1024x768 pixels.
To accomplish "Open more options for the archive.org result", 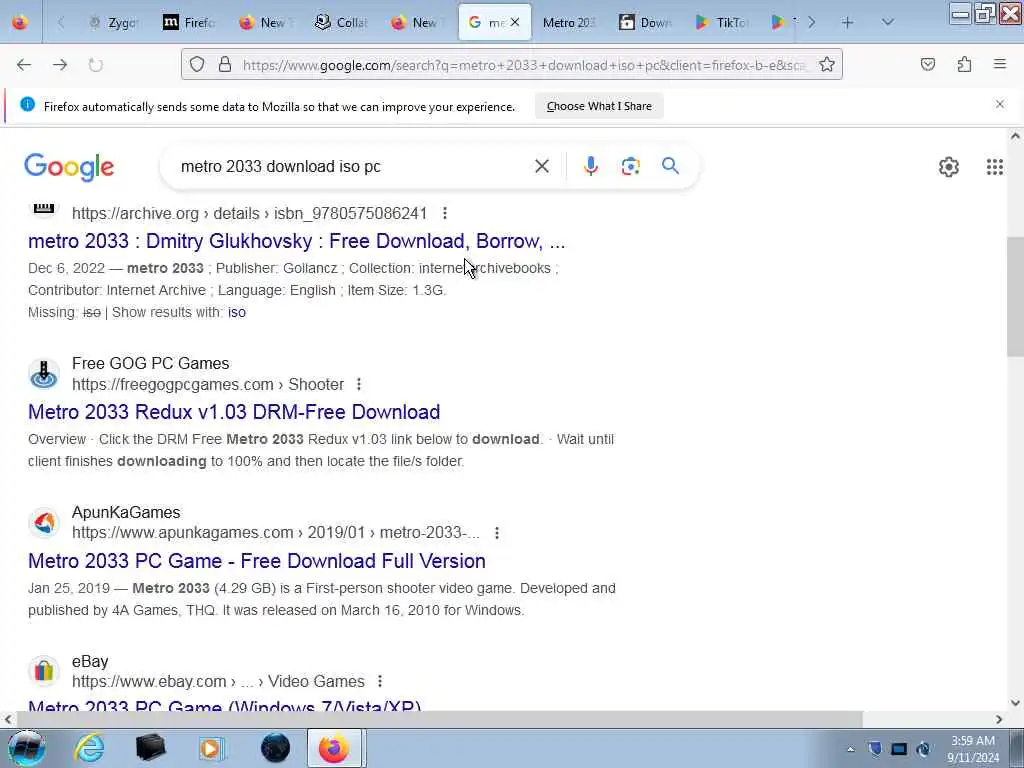I will tap(445, 213).
